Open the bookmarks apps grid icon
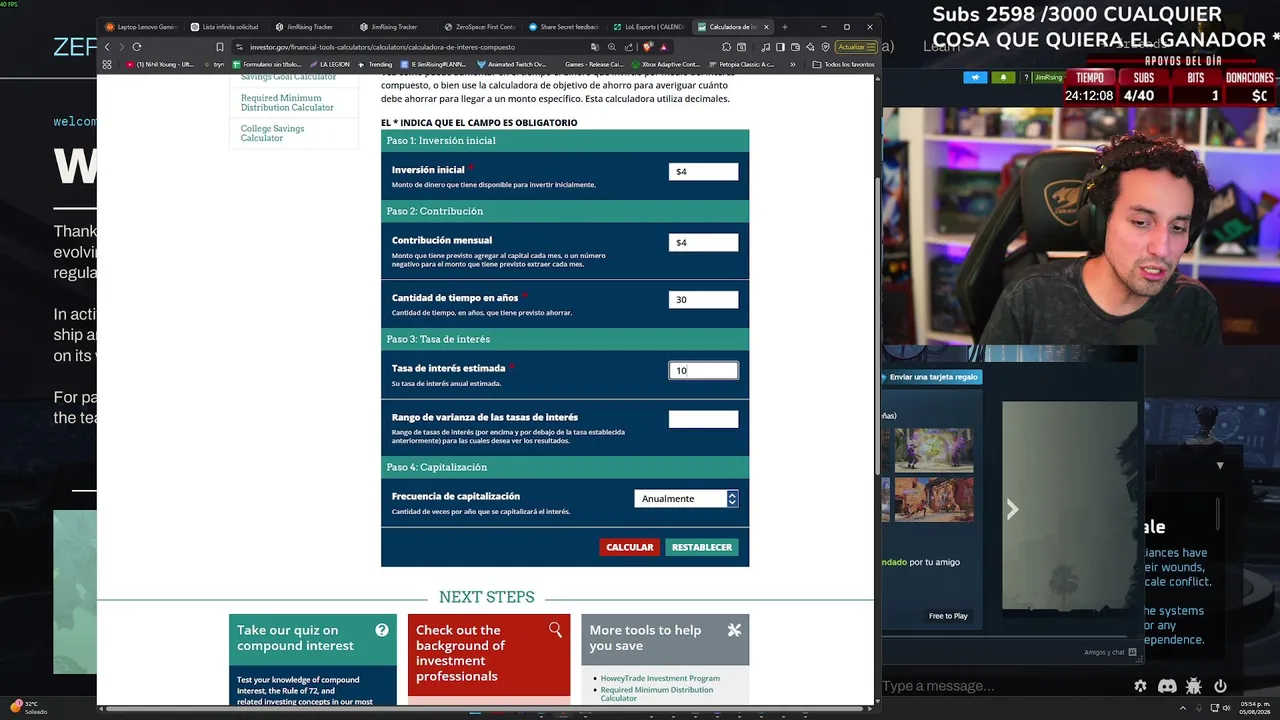Image resolution: width=1280 pixels, height=720 pixels. (x=107, y=64)
